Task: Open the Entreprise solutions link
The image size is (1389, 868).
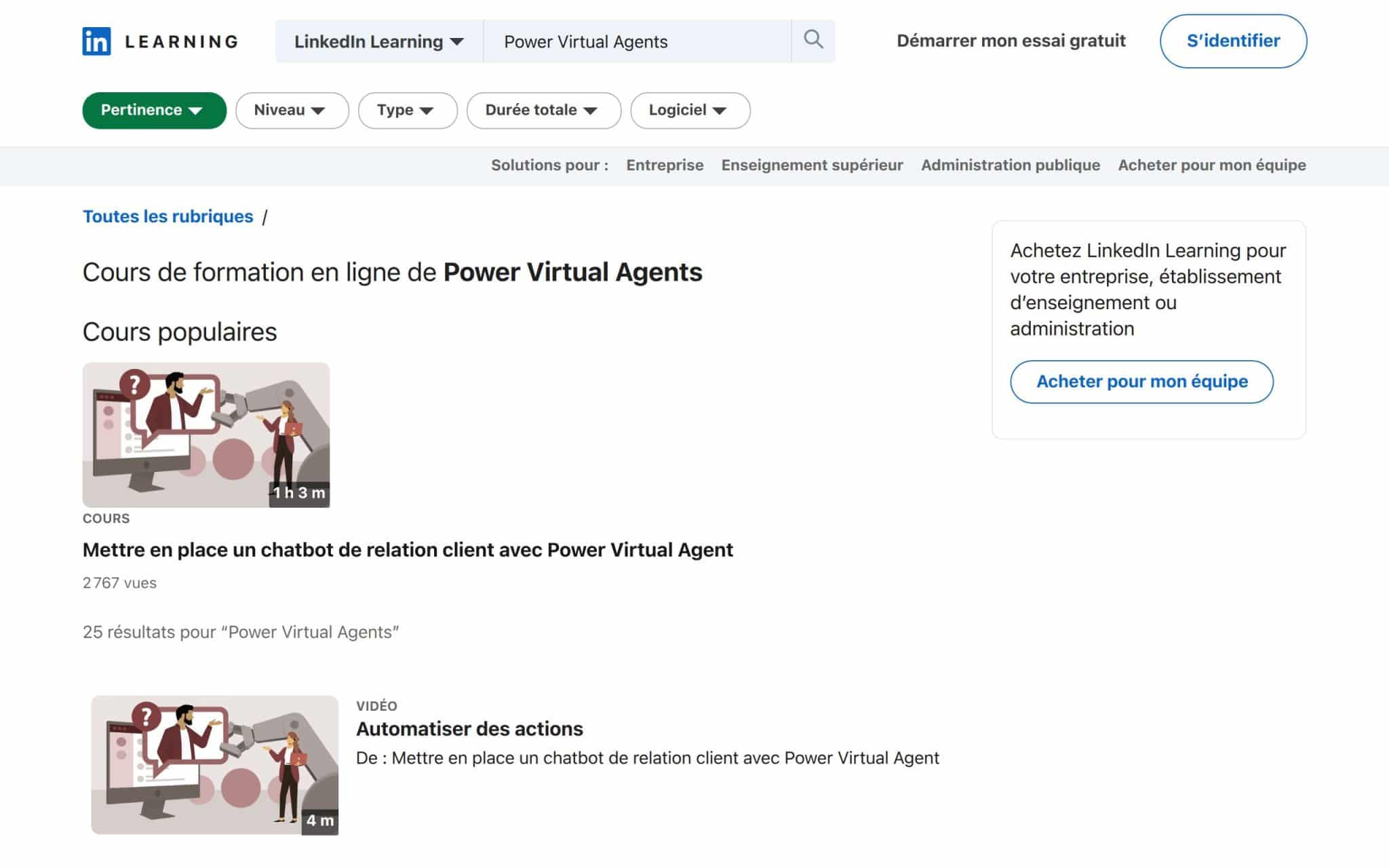Action: coord(665,165)
